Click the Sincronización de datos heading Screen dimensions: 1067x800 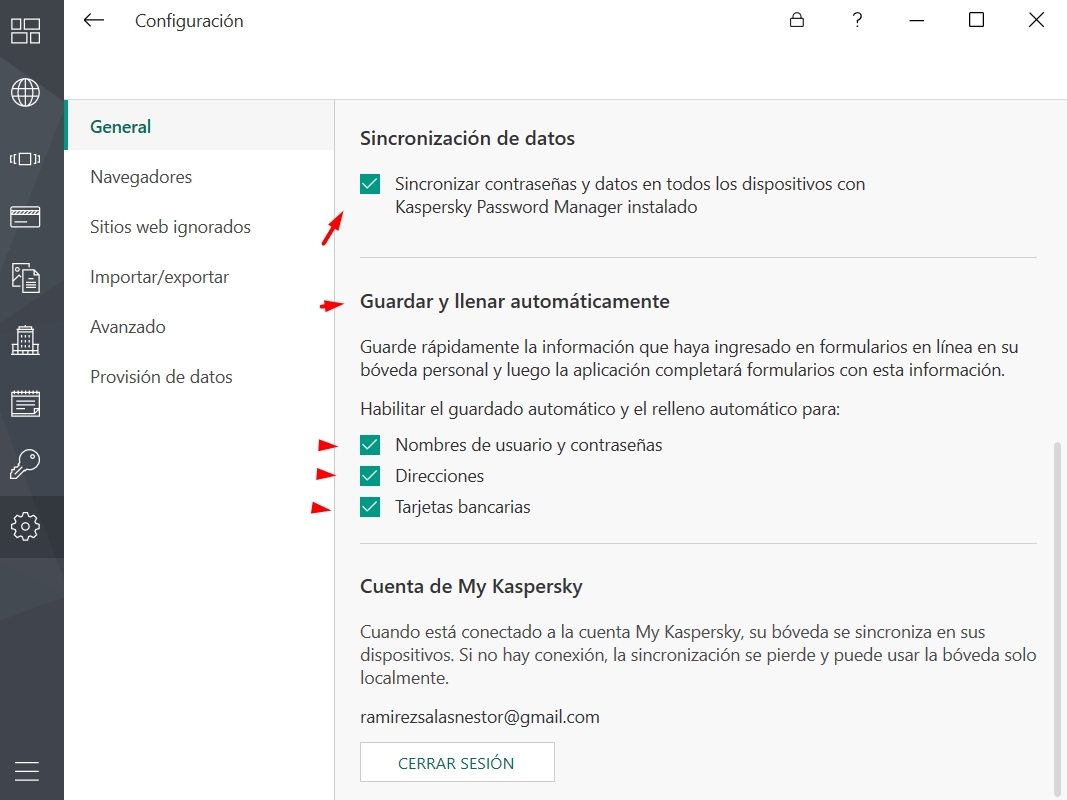467,138
